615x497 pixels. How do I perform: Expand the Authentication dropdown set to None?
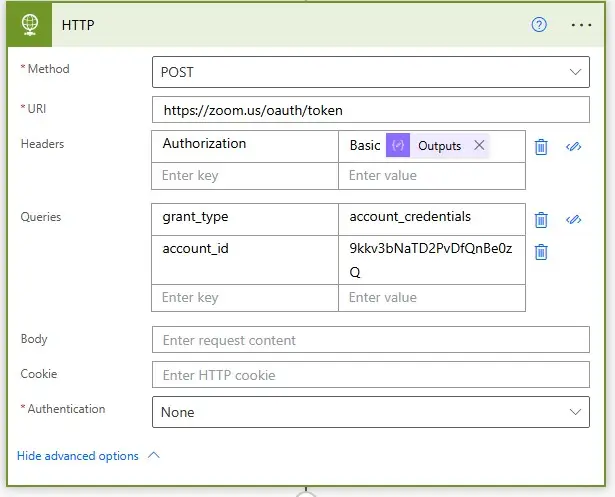(x=370, y=412)
